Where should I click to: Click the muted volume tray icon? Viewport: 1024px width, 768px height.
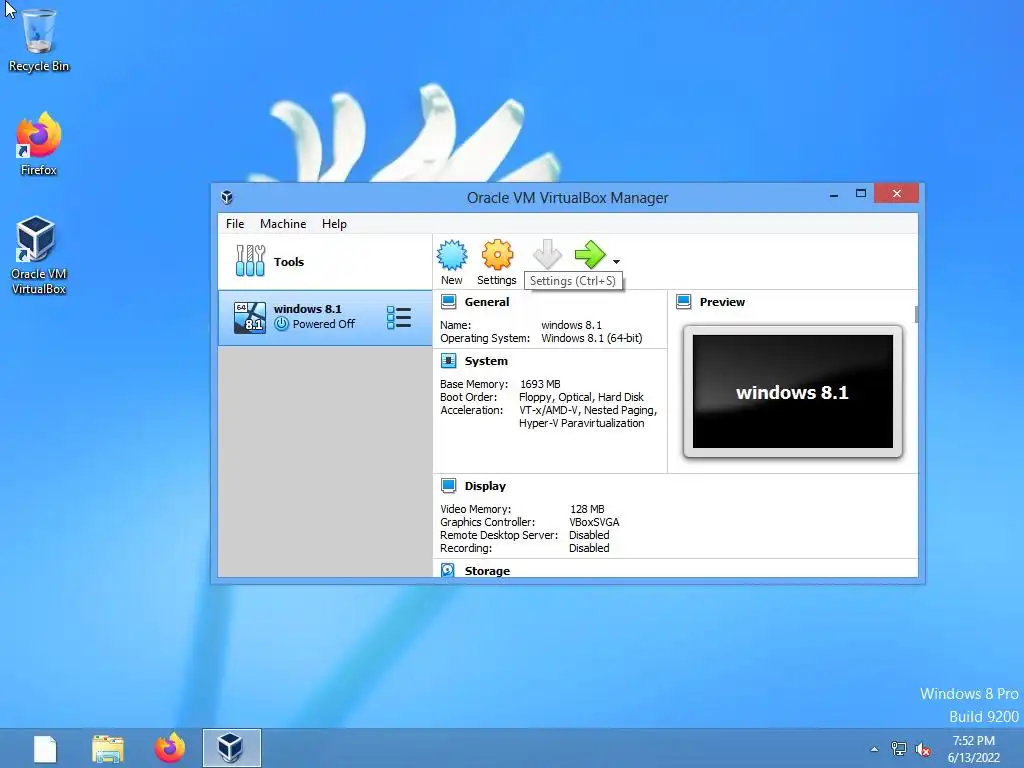click(x=923, y=749)
